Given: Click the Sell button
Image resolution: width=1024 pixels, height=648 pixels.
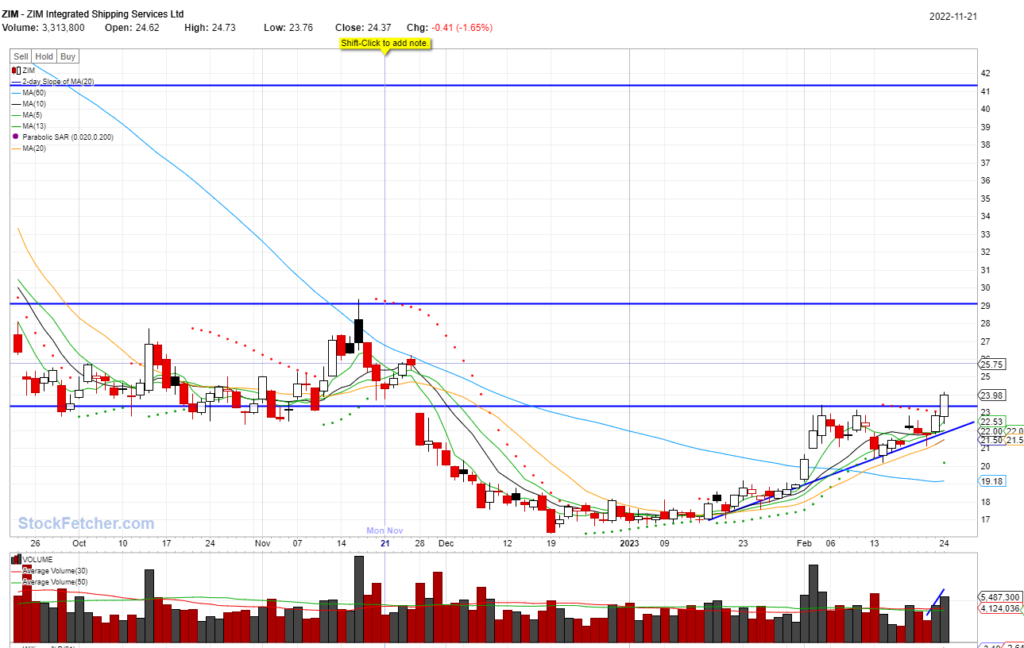Looking at the screenshot, I should click(21, 57).
